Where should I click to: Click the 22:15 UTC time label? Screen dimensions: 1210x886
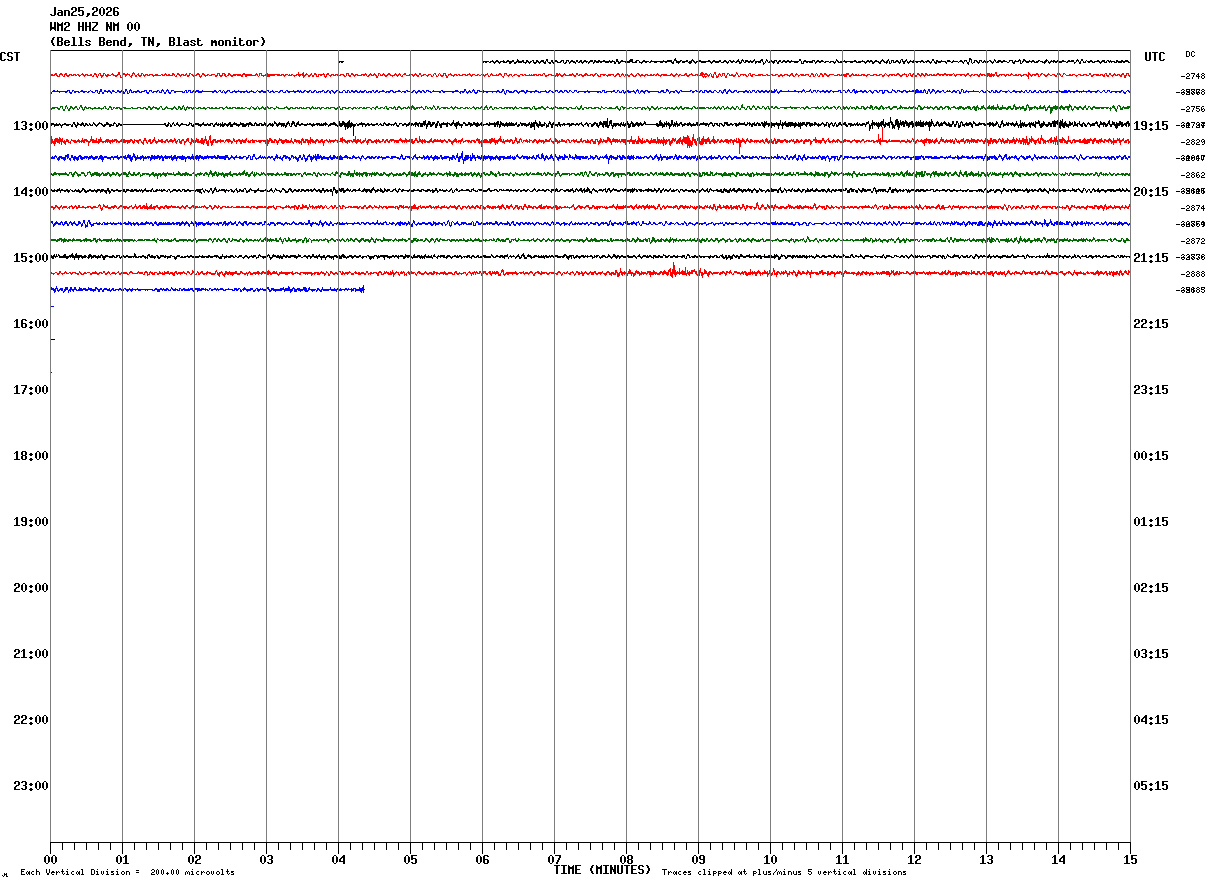1151,324
